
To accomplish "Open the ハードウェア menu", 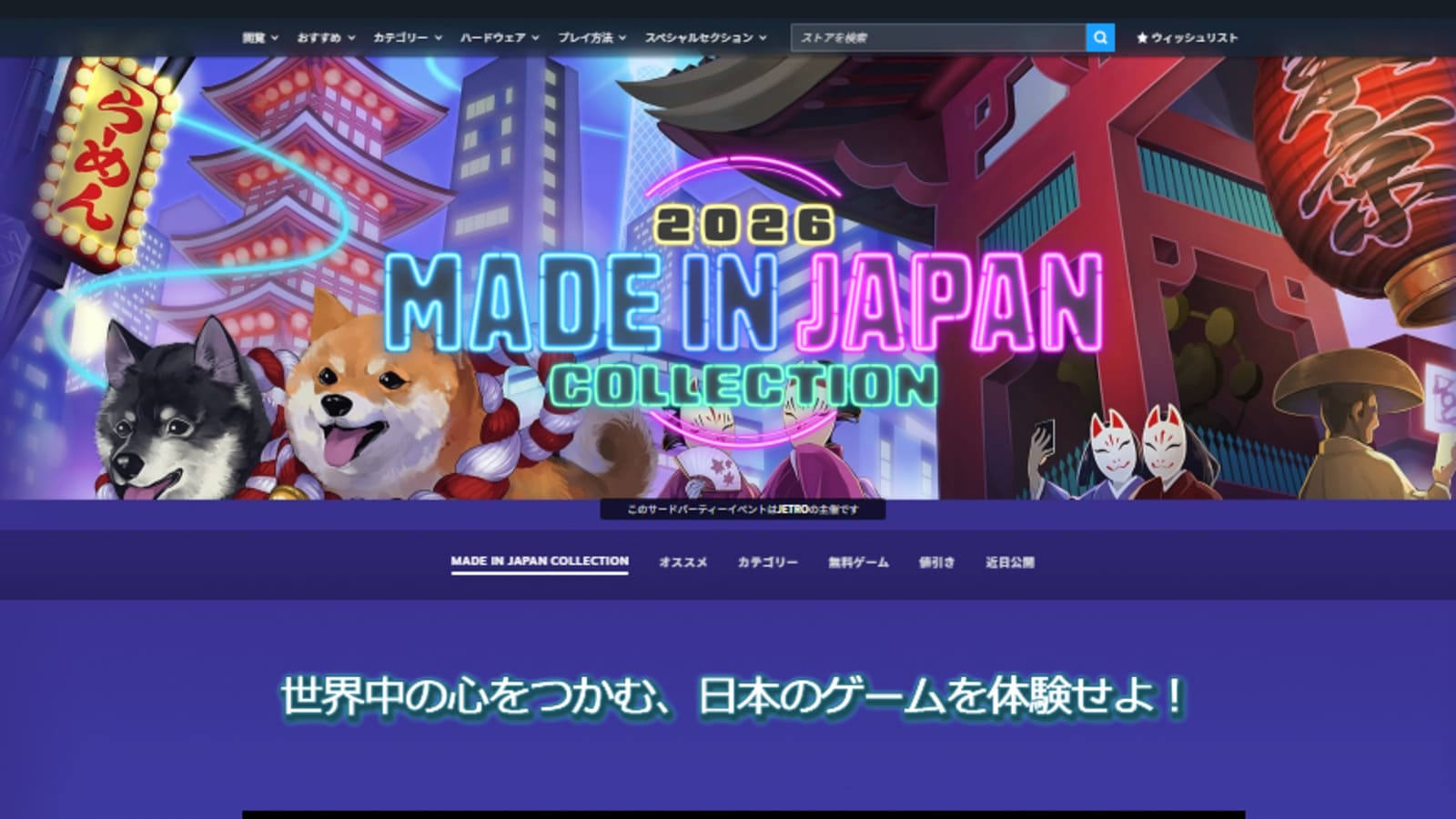I will point(499,38).
